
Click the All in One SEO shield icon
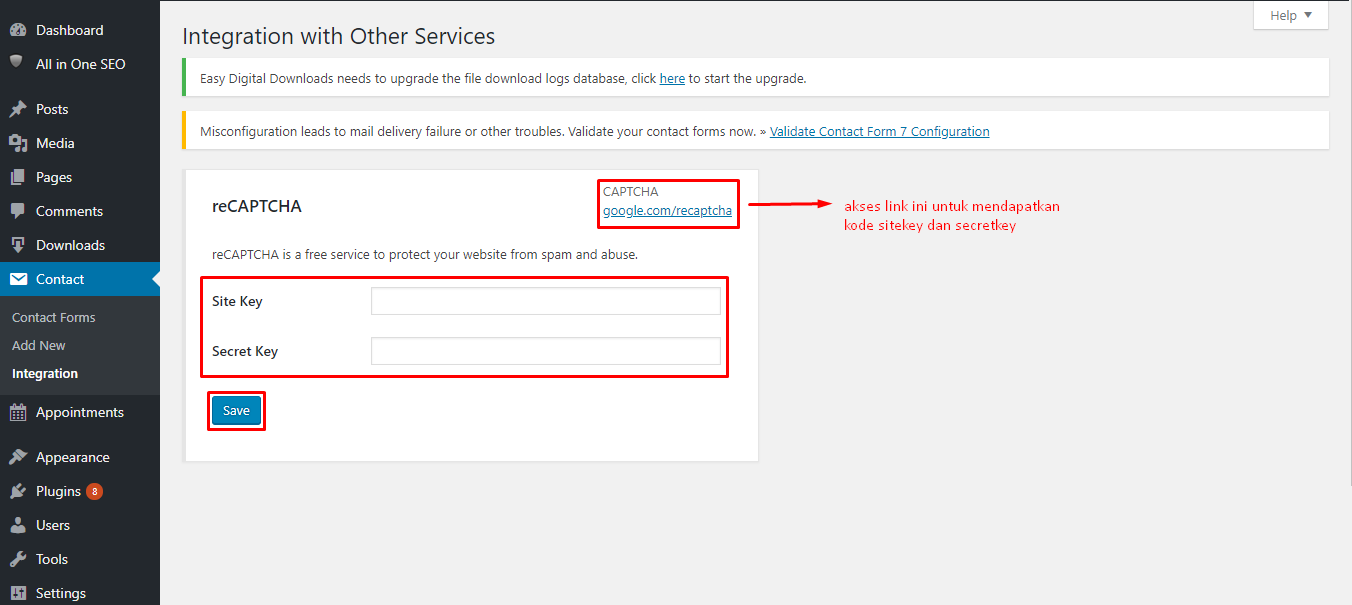pyautogui.click(x=17, y=63)
